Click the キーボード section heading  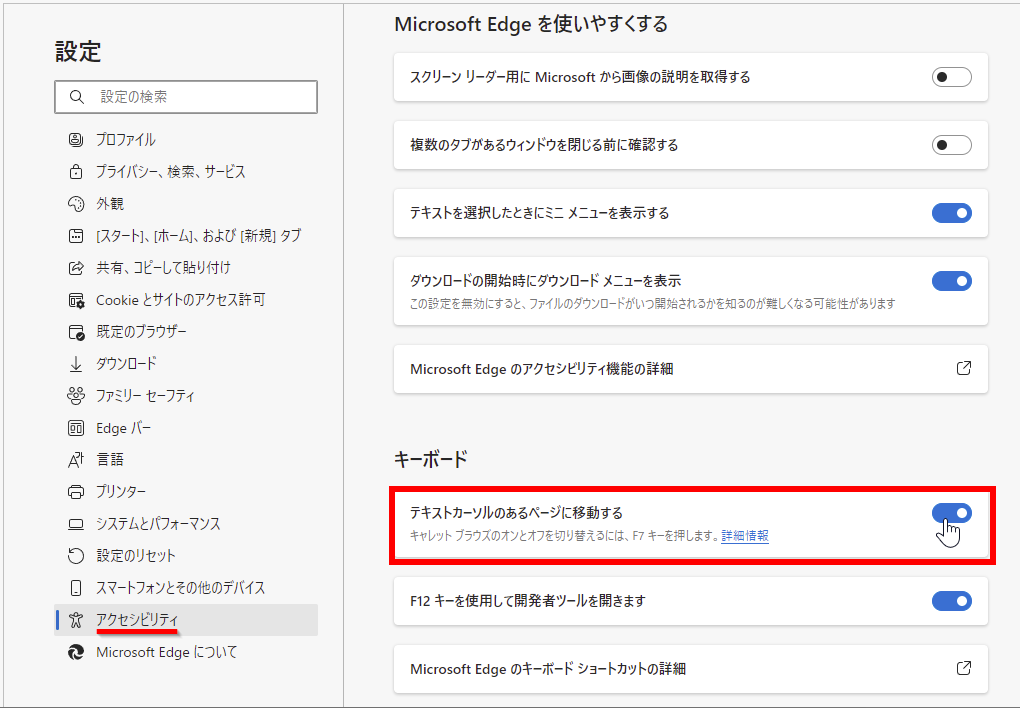431,459
